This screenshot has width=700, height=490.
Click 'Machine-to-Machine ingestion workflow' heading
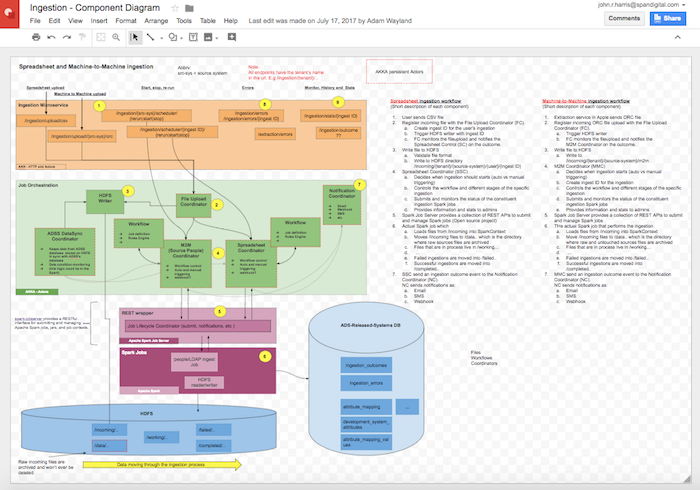(x=586, y=101)
